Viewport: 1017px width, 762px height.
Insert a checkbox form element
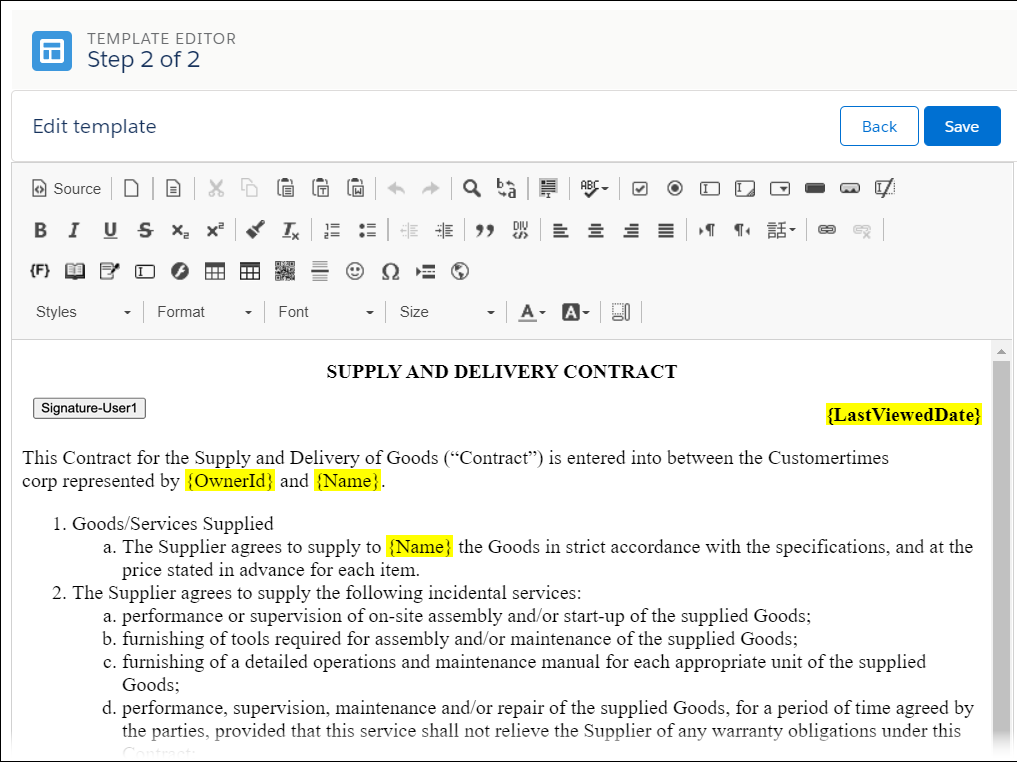pos(639,188)
